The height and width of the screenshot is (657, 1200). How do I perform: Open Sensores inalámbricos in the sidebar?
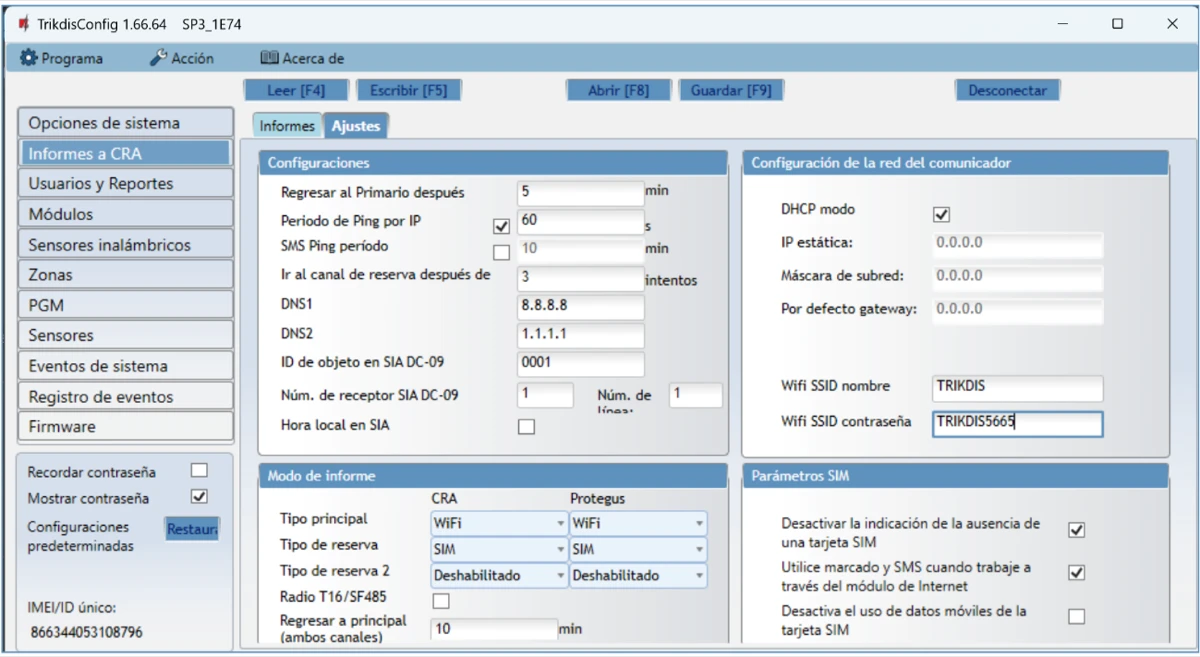pos(125,245)
